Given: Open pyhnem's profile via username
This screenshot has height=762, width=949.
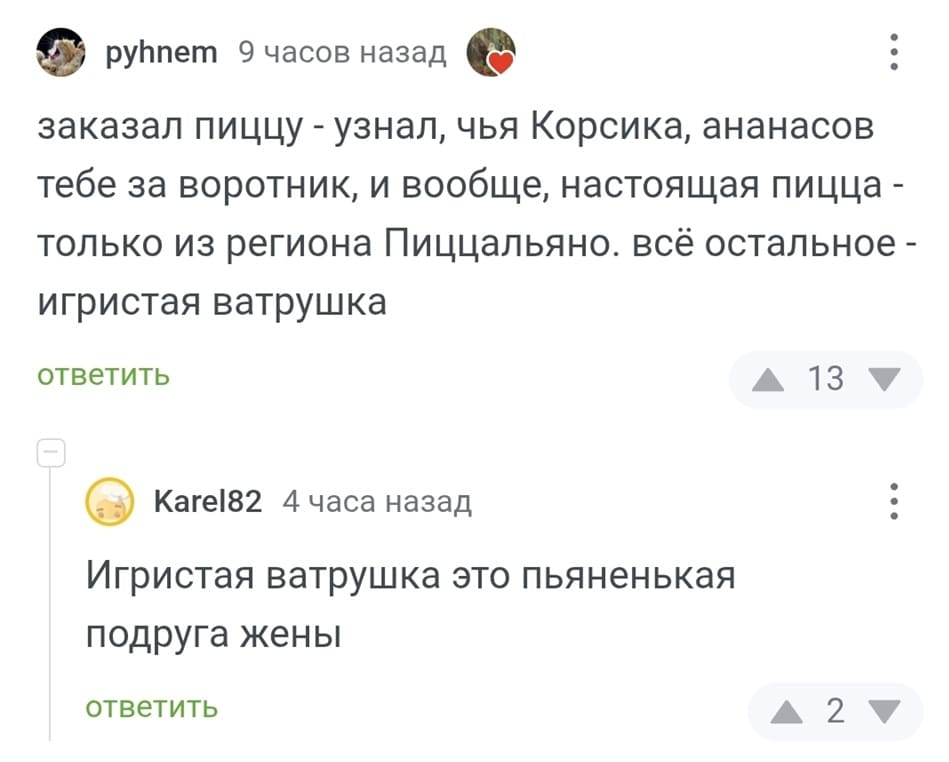Looking at the screenshot, I should click(160, 52).
